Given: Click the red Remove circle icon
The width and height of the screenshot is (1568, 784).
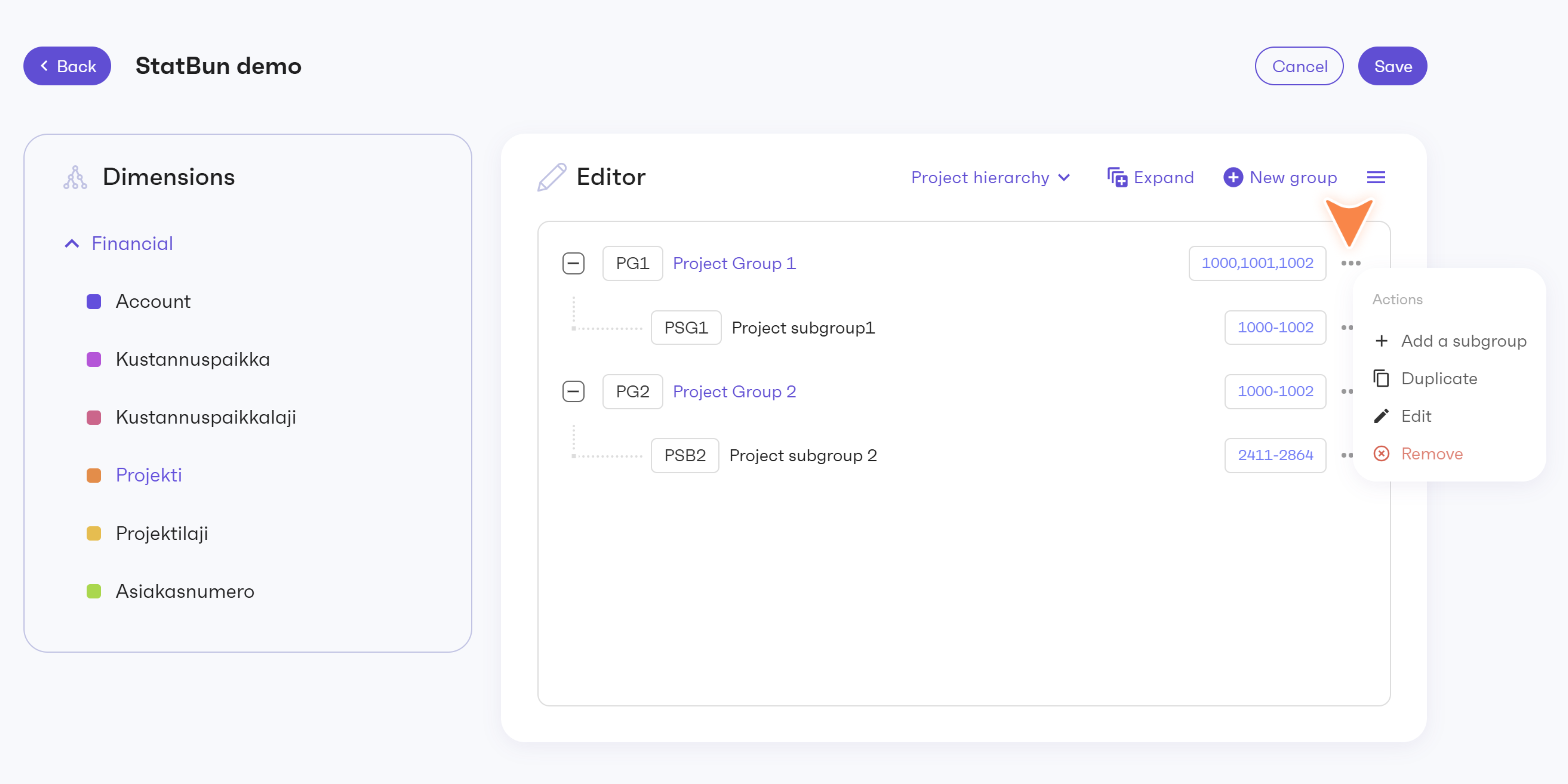Looking at the screenshot, I should (x=1381, y=453).
